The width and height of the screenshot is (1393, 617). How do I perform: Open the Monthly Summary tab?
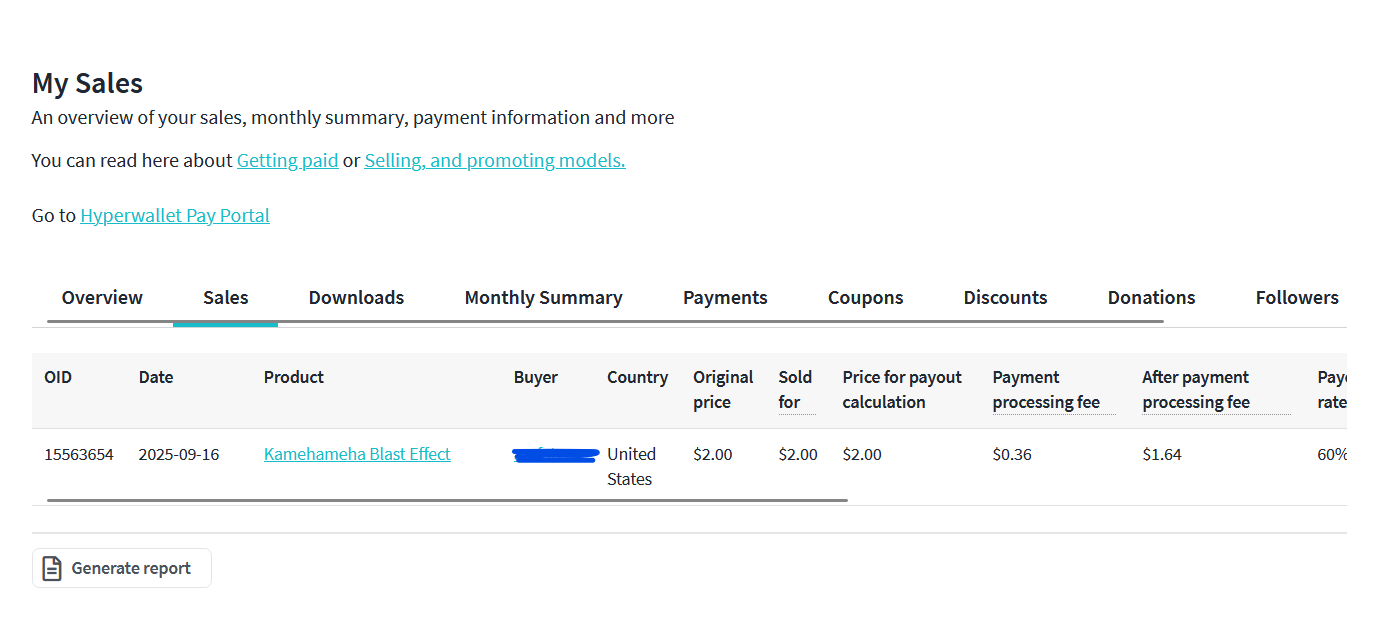(543, 298)
